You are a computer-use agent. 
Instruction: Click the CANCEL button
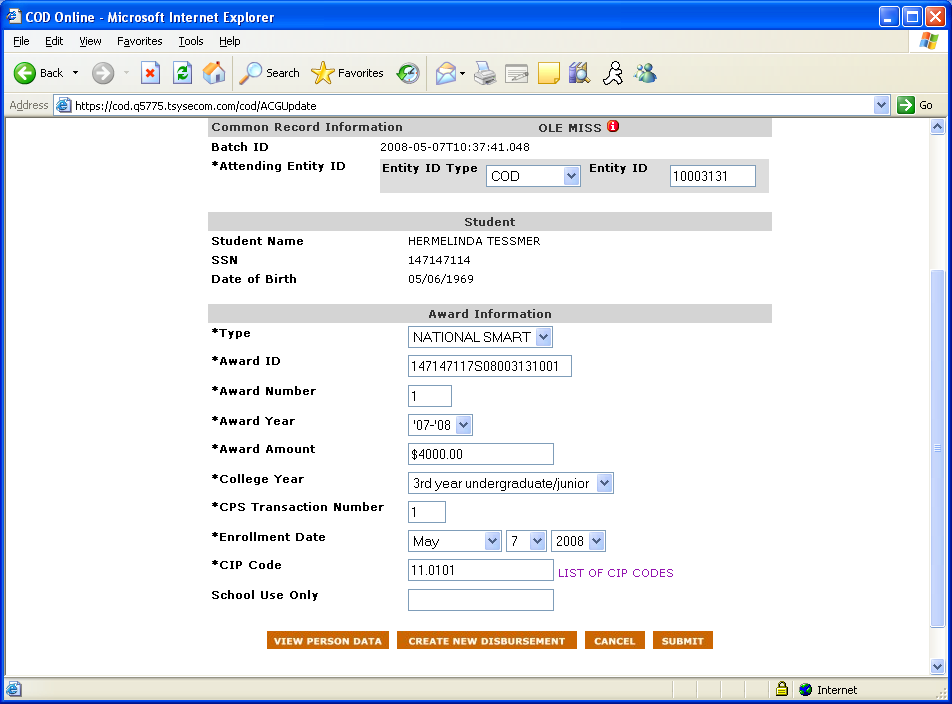pos(614,640)
